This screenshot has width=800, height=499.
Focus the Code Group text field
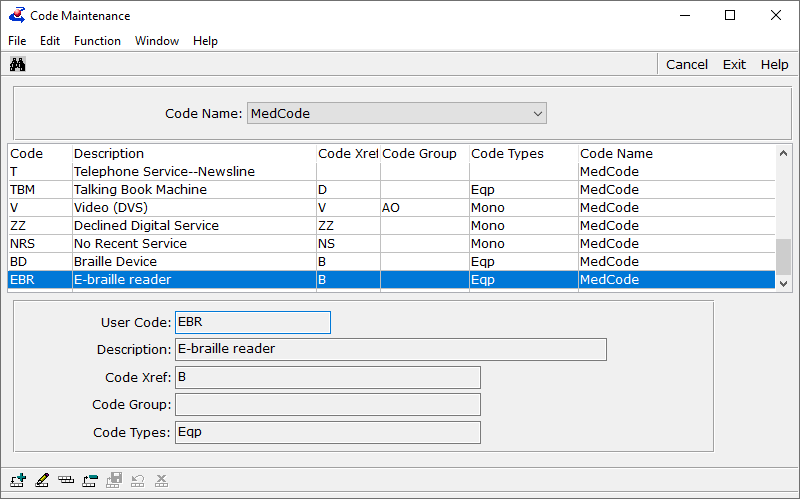click(327, 405)
